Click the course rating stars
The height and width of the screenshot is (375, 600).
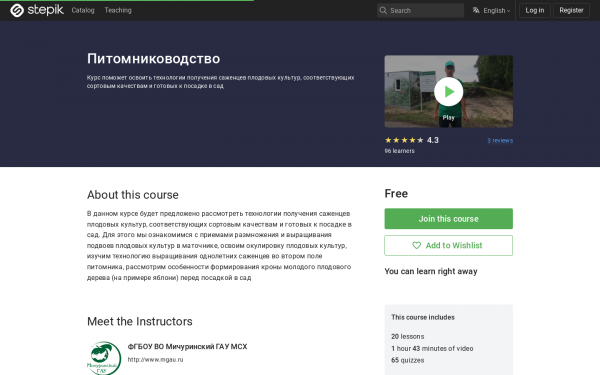(404, 140)
